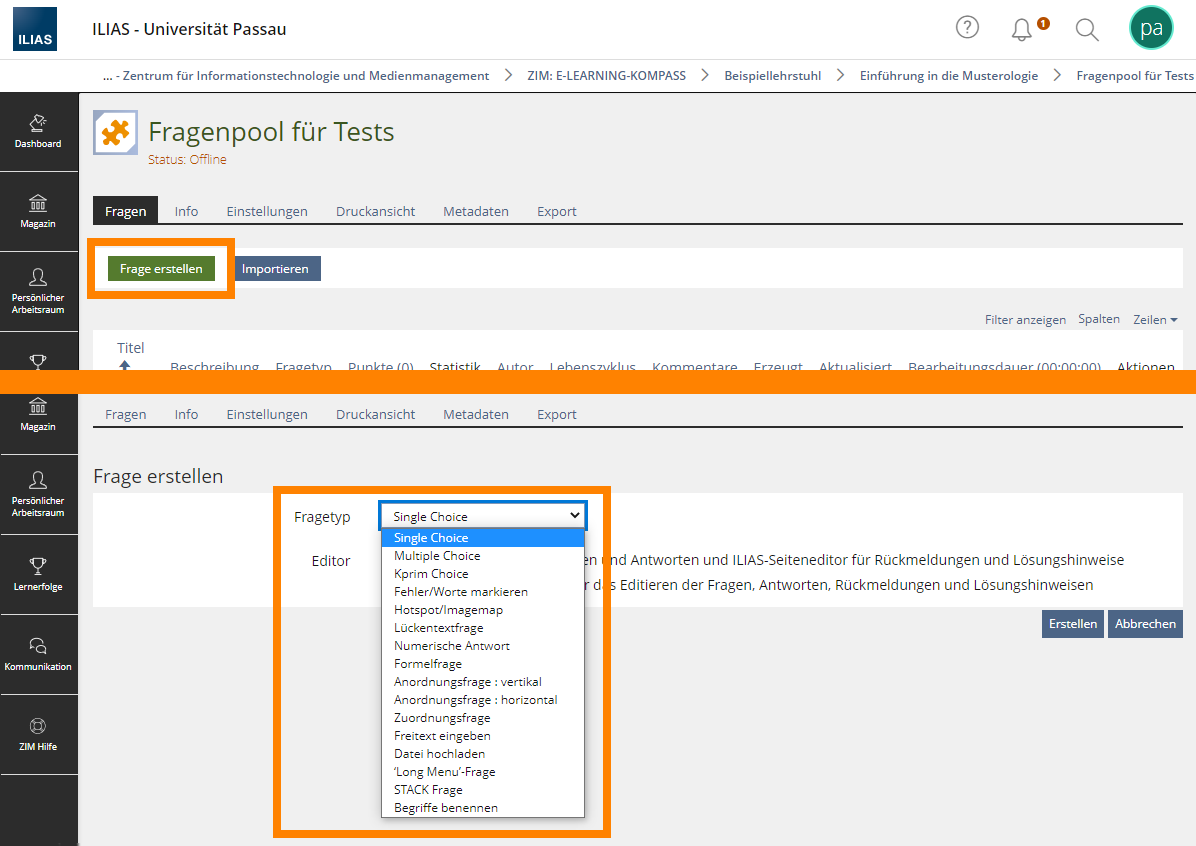Sort table by Titel column
This screenshot has height=846, width=1196.
click(130, 348)
